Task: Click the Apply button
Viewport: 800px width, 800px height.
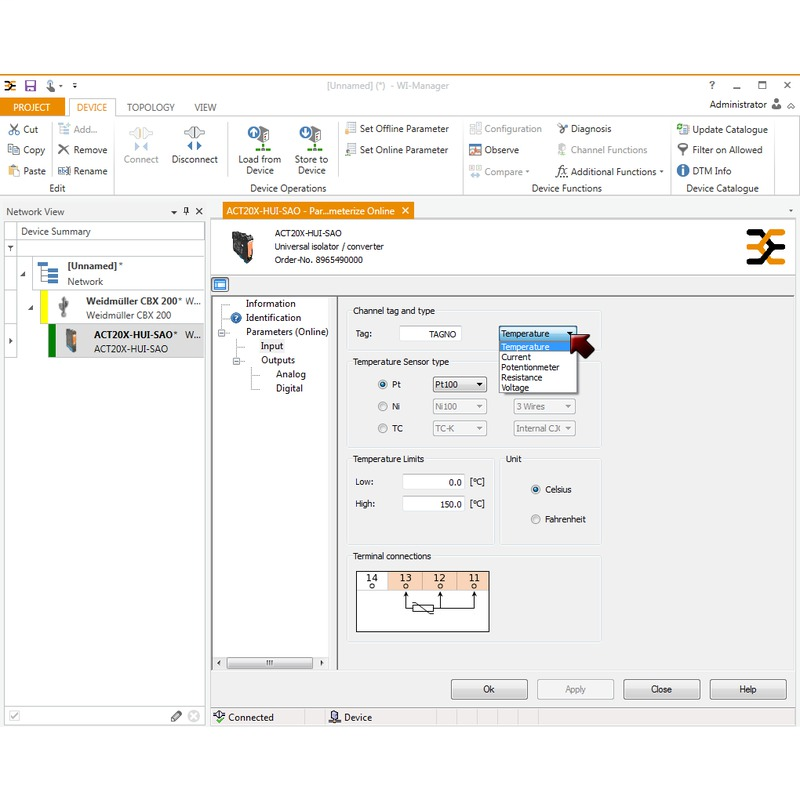Action: 576,689
